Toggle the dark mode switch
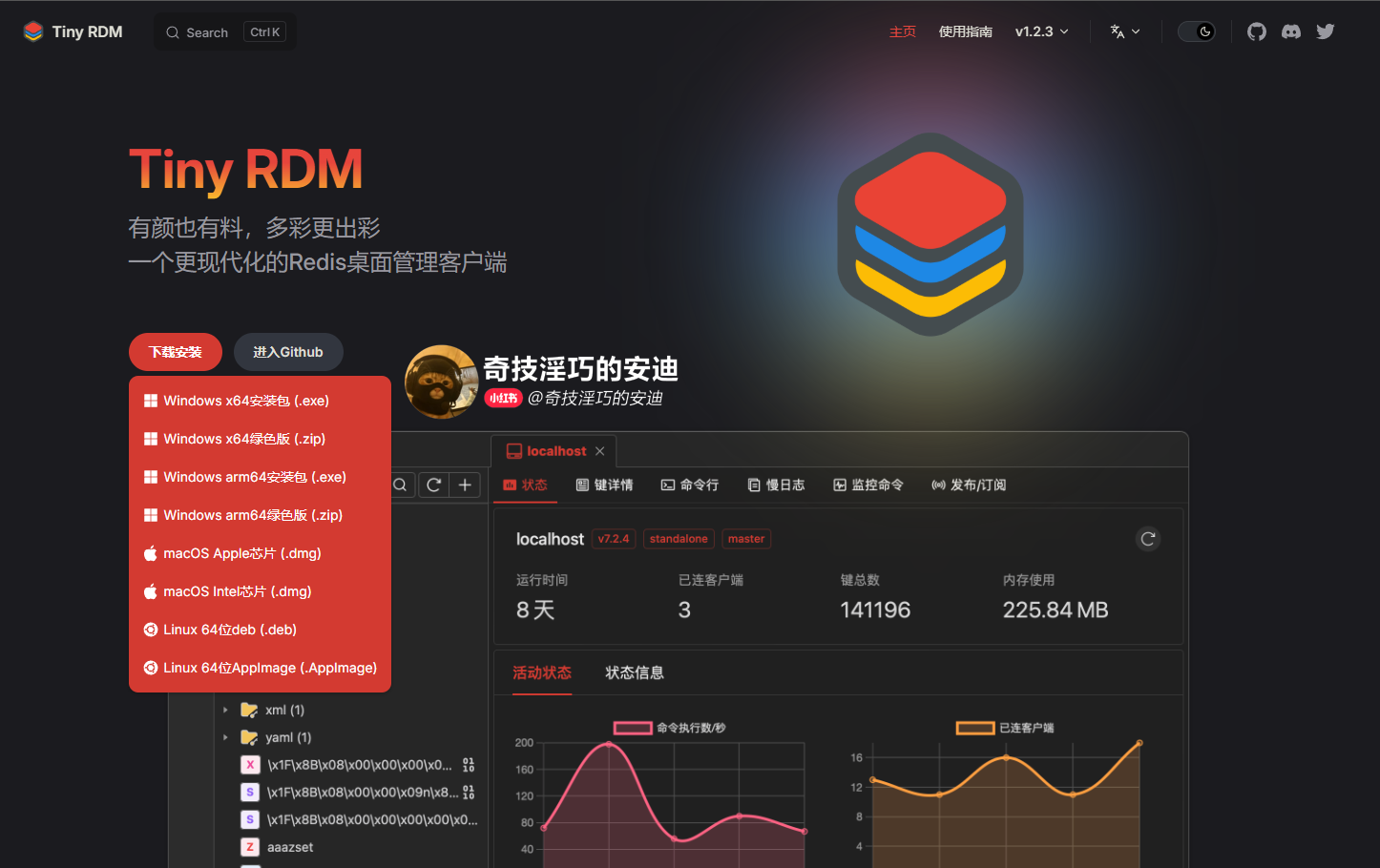The width and height of the screenshot is (1380, 868). click(1196, 31)
